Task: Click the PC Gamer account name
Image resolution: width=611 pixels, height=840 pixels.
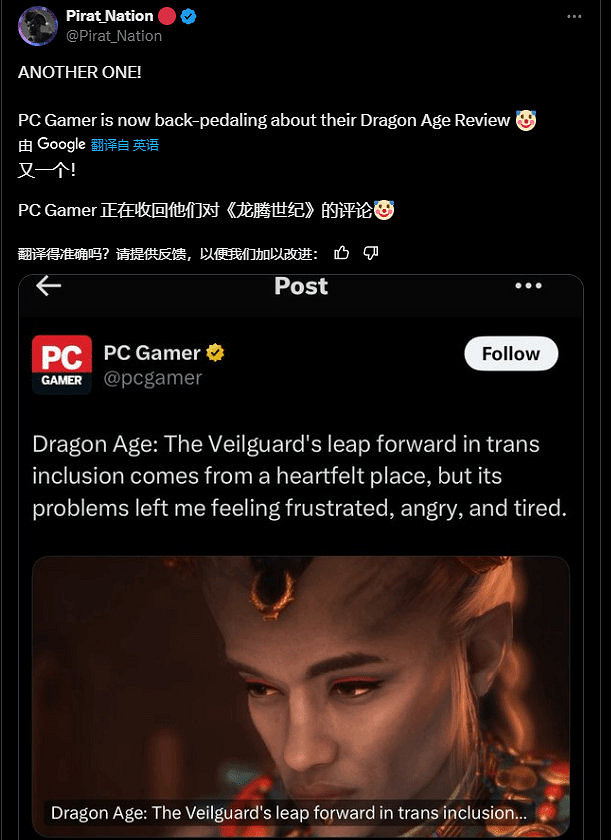Action: pyautogui.click(x=152, y=353)
